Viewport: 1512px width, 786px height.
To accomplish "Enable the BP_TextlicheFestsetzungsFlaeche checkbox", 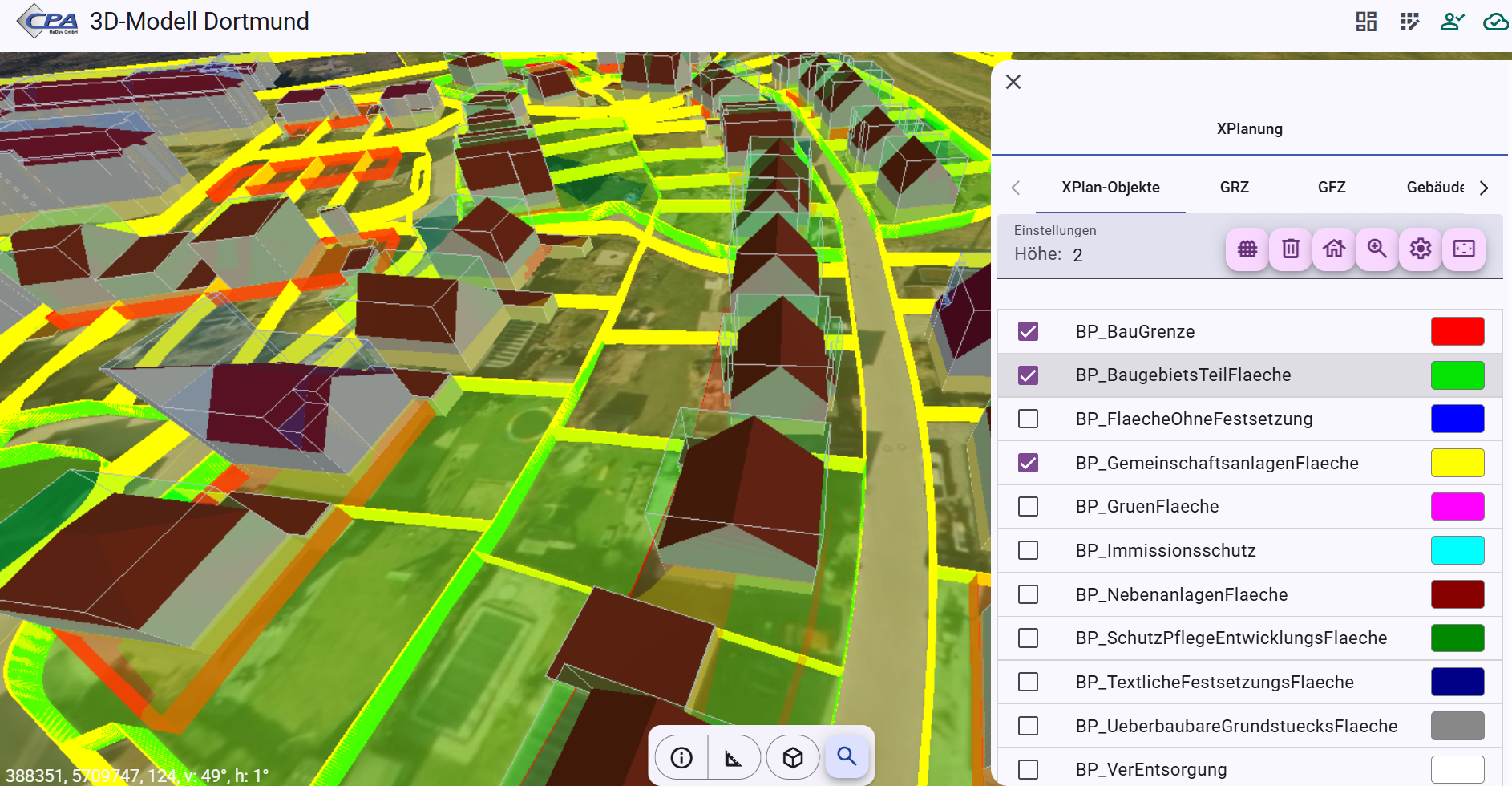I will [x=1028, y=682].
